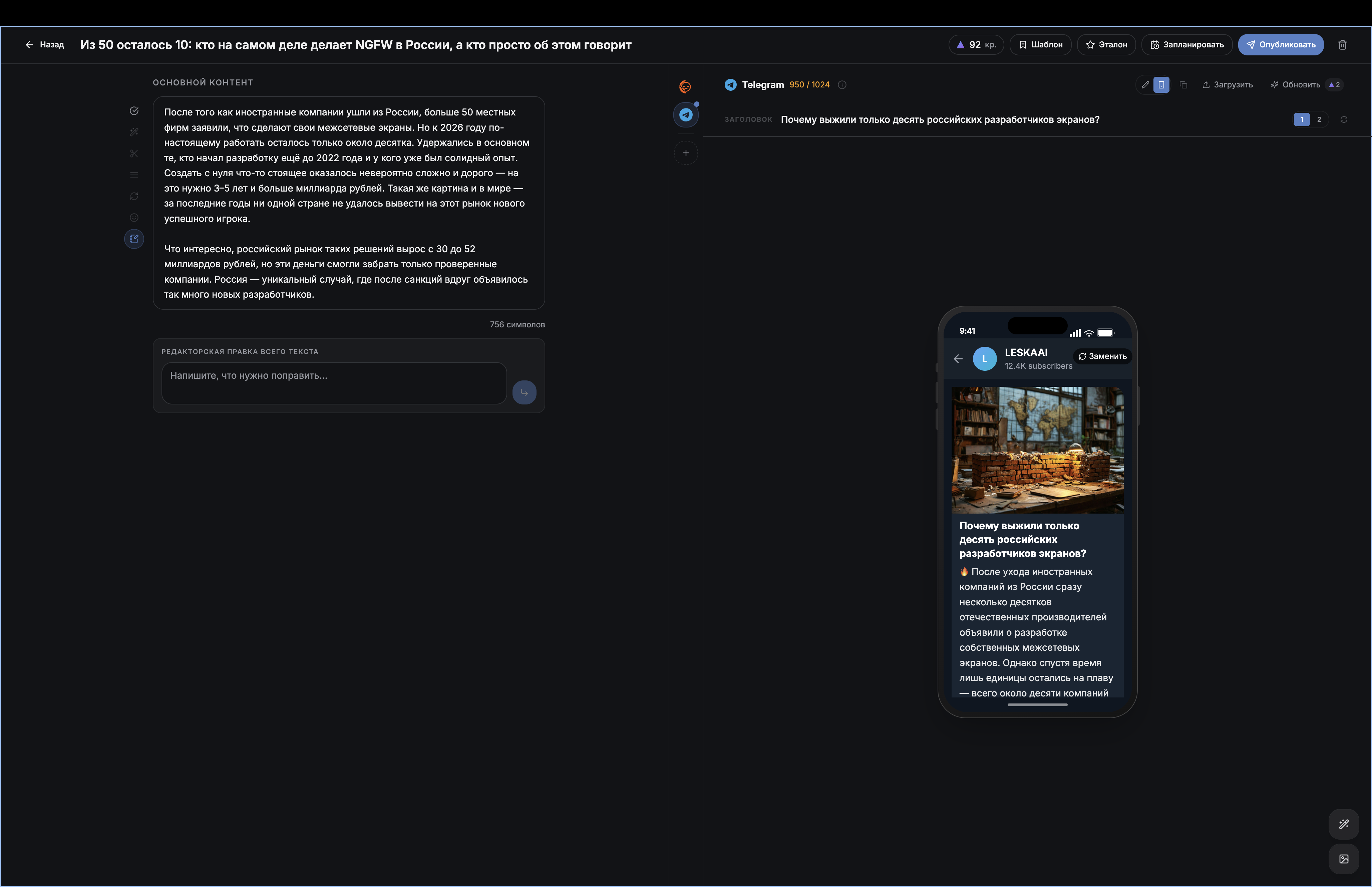
Task: Show the info tooltip next to 950 / 1024
Action: point(842,85)
